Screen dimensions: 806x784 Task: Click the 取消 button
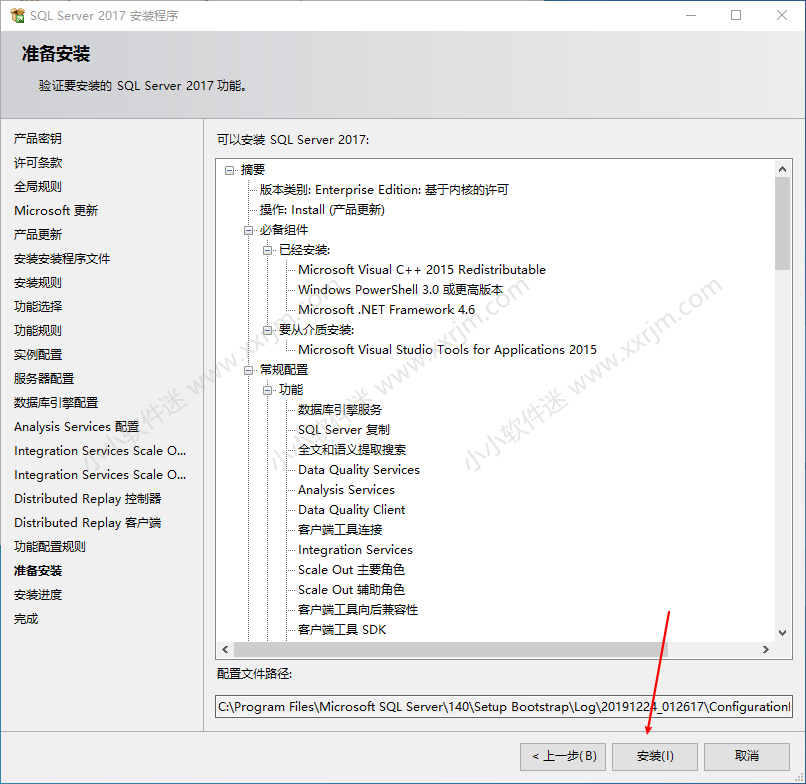(x=747, y=756)
